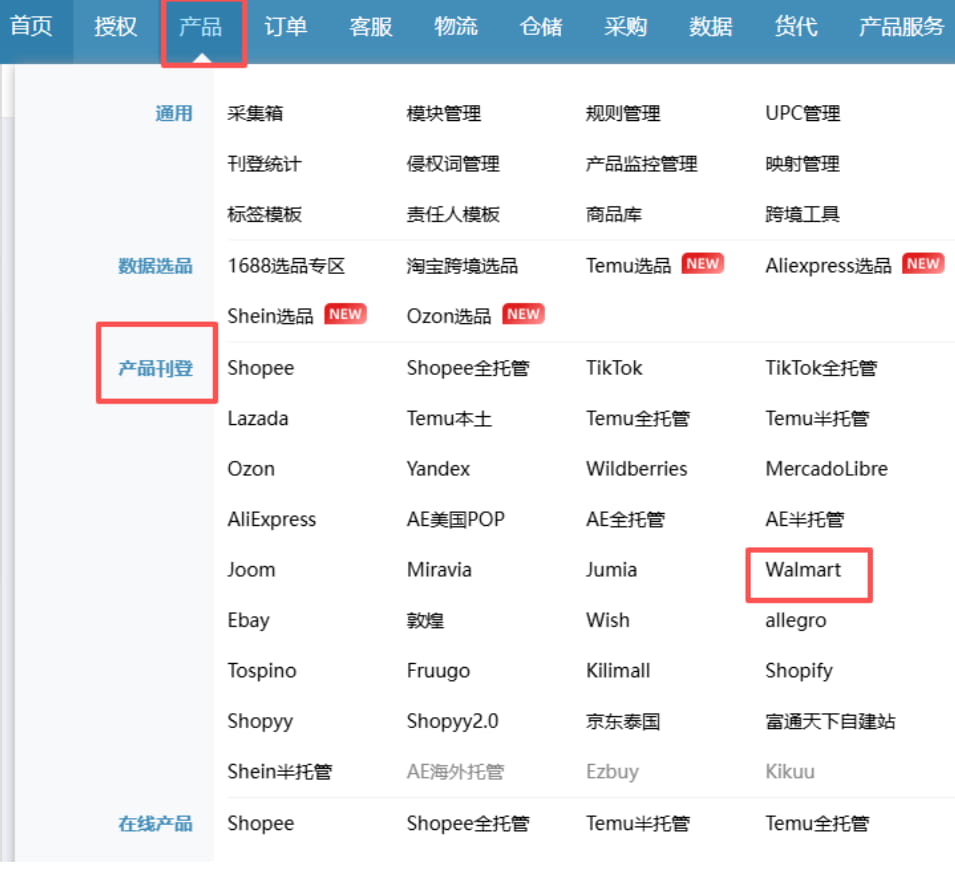This screenshot has height=869, width=955.
Task: Go to the 首页 tab
Action: (31, 27)
